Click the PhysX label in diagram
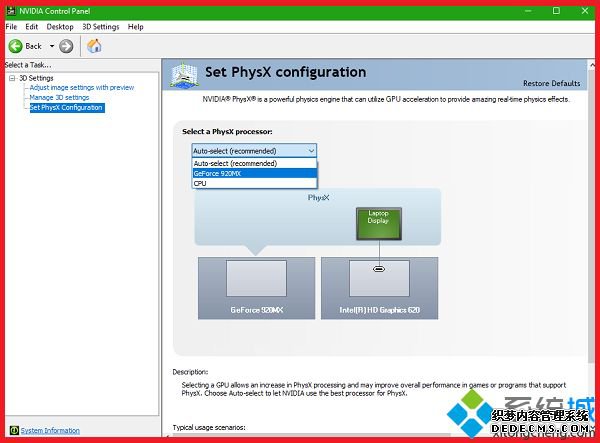 (x=318, y=197)
